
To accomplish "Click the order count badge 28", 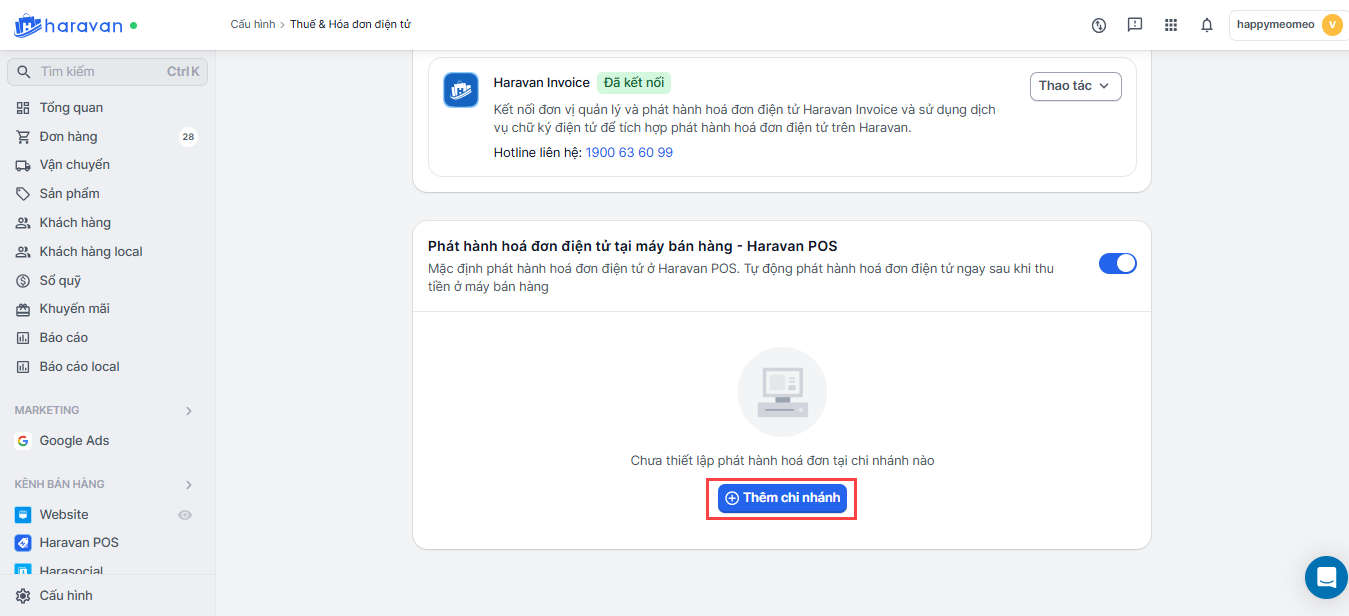I will (x=188, y=137).
